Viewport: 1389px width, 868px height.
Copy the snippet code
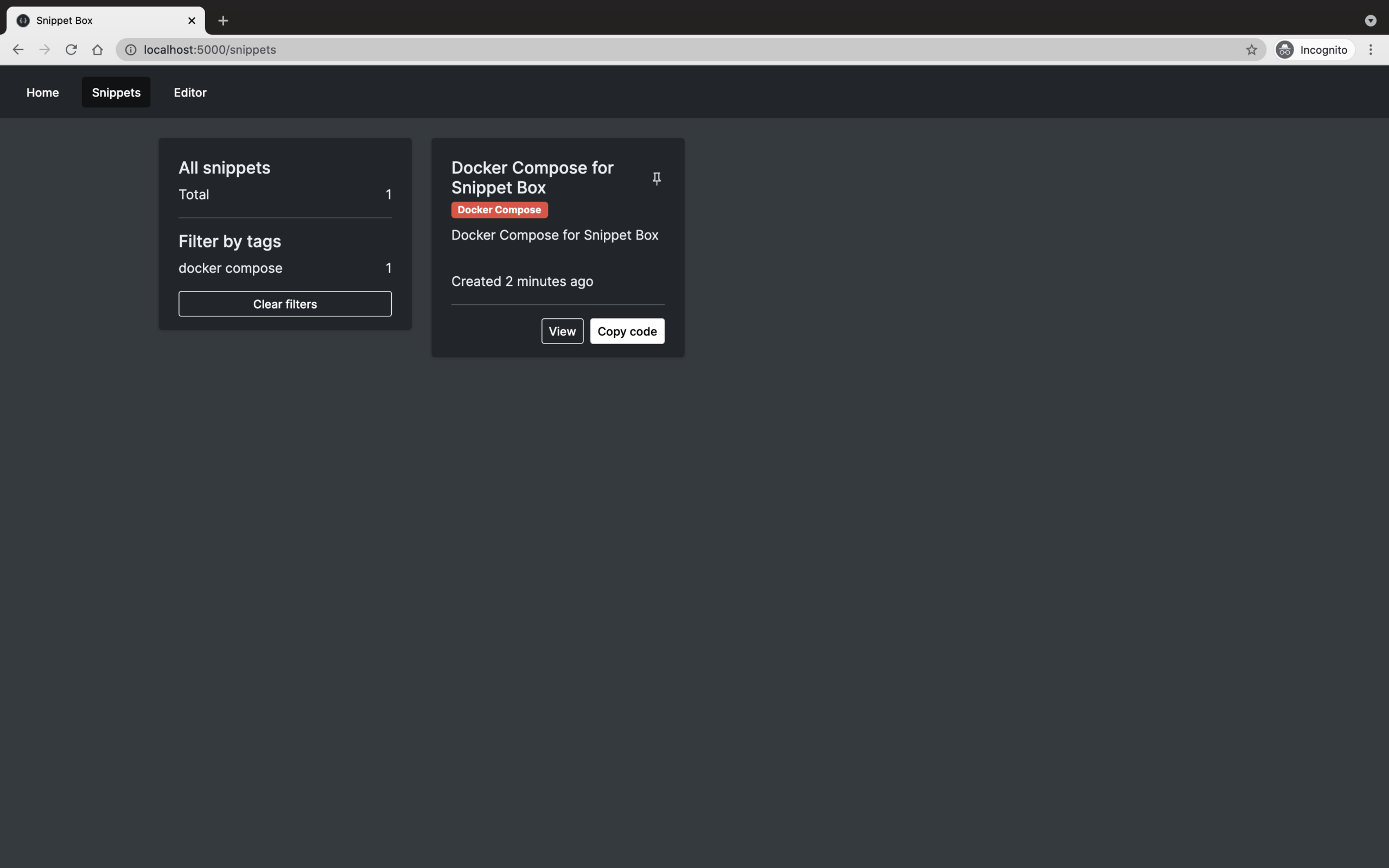tap(626, 331)
